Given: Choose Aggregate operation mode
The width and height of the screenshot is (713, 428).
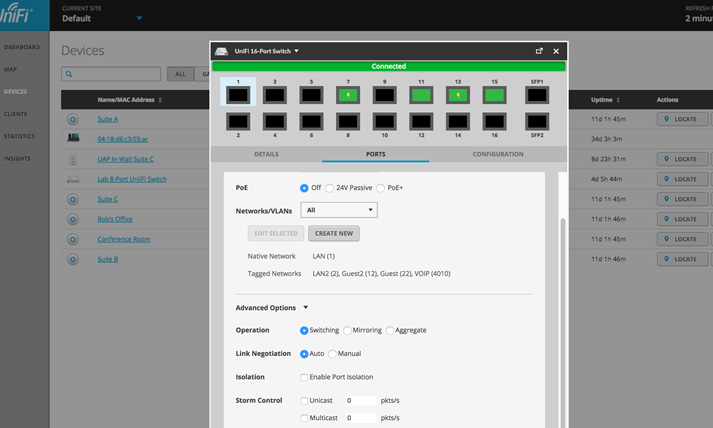Looking at the screenshot, I should click(x=390, y=331).
